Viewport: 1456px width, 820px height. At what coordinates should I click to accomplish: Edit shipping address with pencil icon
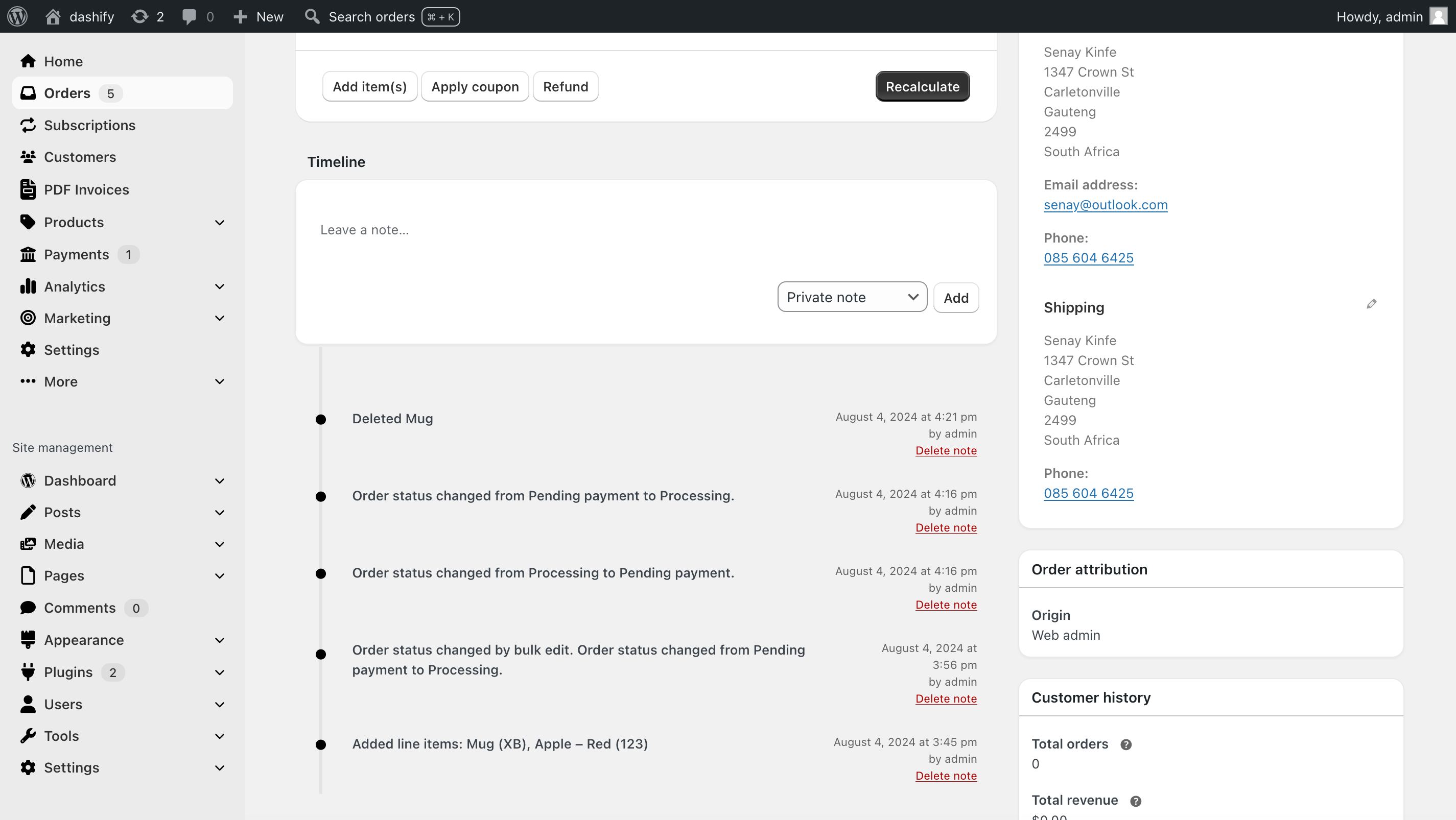1371,304
